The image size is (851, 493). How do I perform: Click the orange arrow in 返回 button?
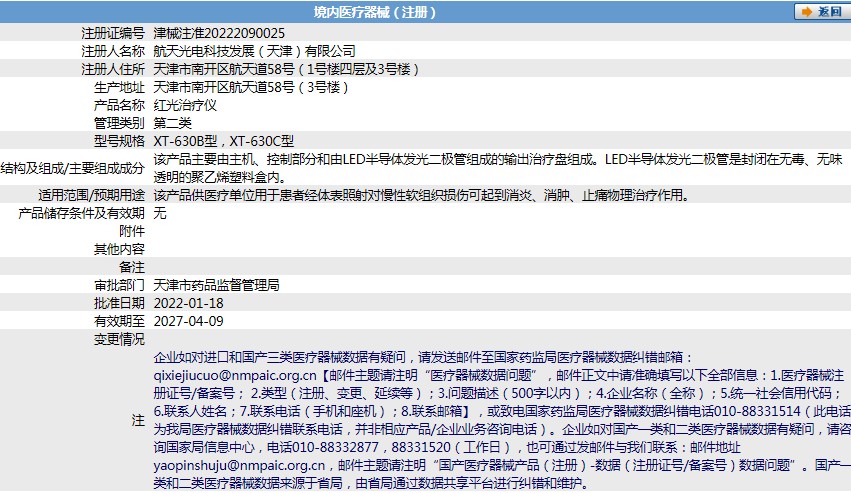point(807,11)
